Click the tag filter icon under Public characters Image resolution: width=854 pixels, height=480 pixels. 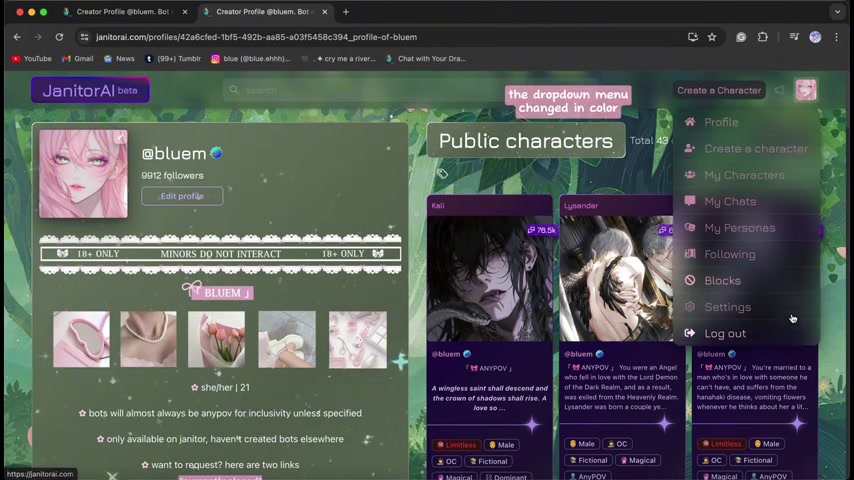click(442, 174)
